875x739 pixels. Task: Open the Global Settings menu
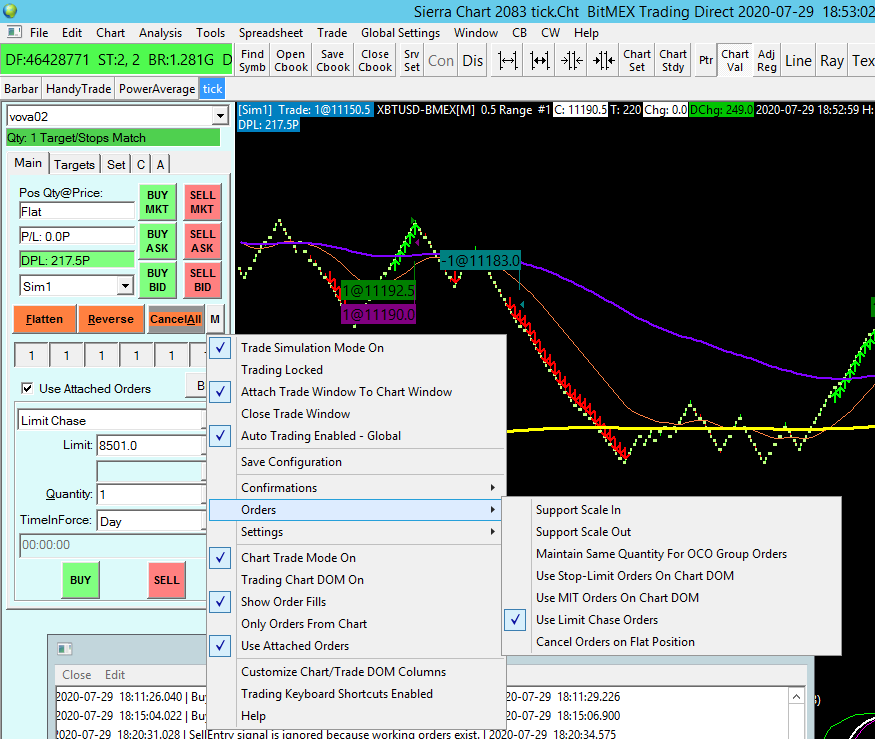pyautogui.click(x=400, y=33)
